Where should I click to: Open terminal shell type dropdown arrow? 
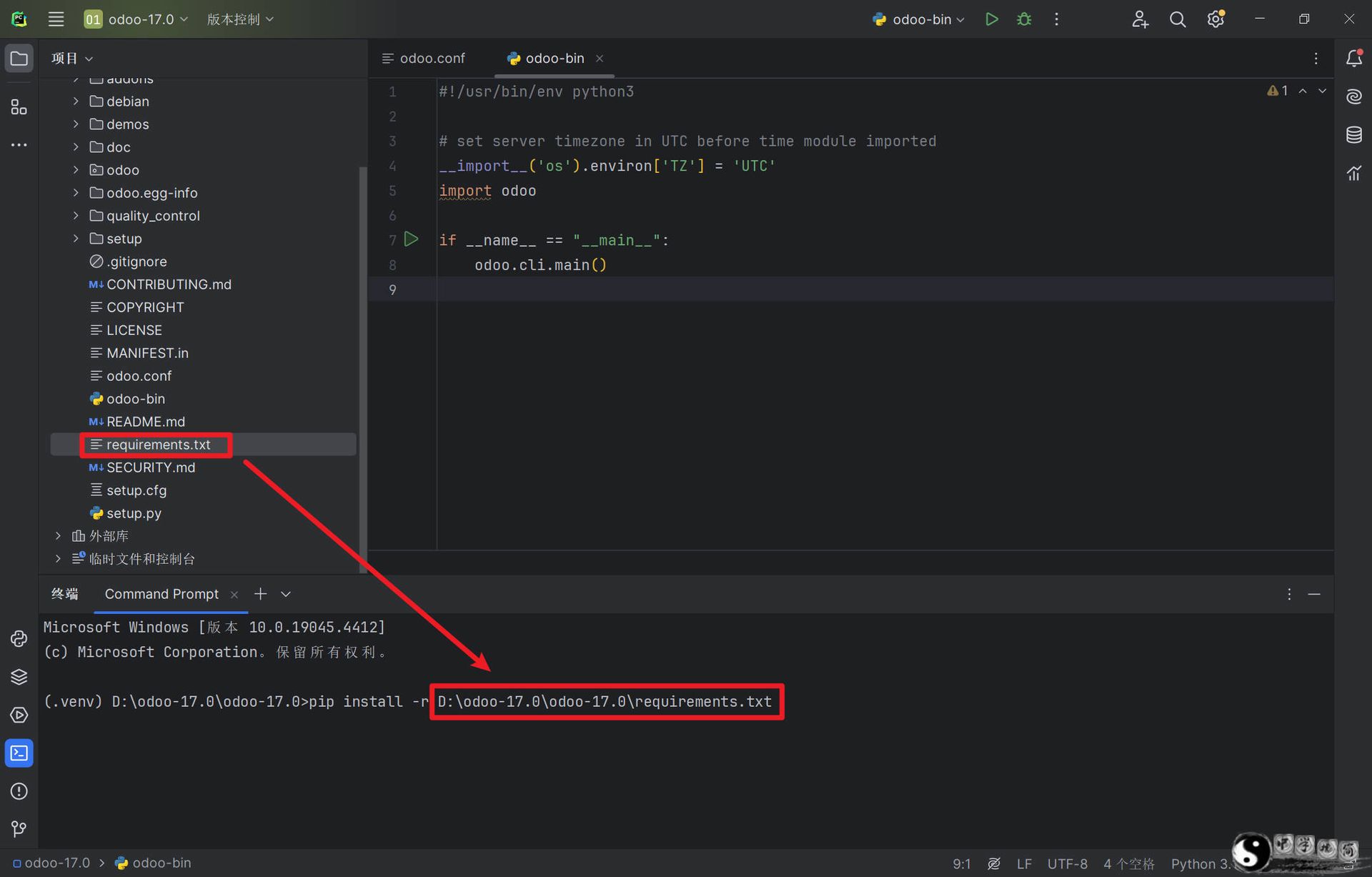pyautogui.click(x=286, y=594)
